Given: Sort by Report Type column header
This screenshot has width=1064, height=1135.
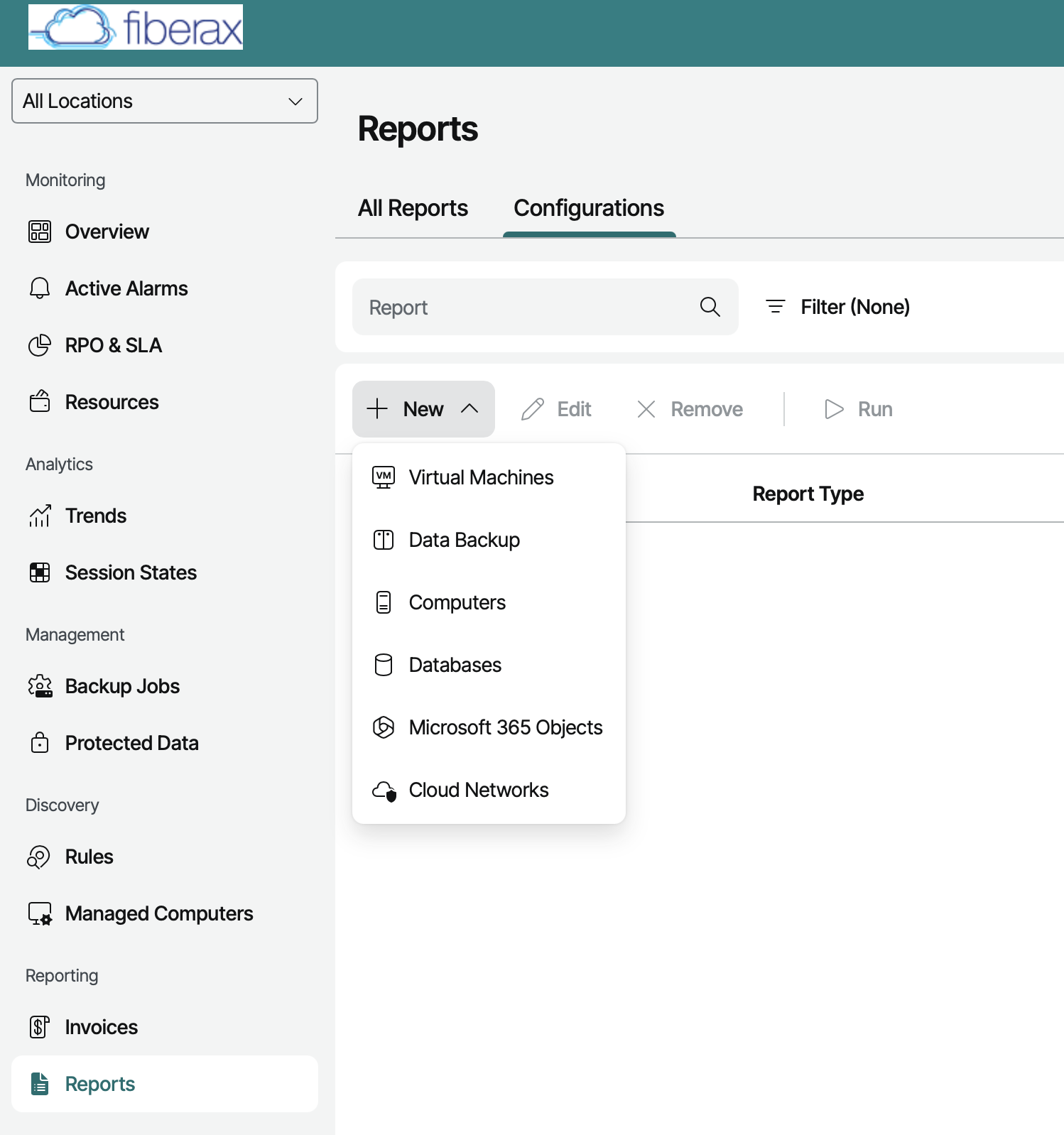Looking at the screenshot, I should coord(808,494).
